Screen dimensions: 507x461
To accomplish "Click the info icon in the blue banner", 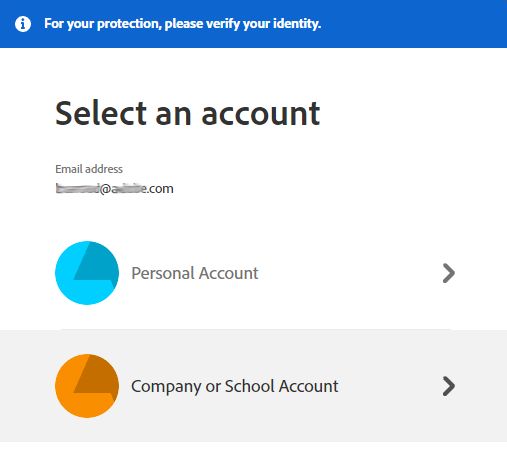I will (x=23, y=24).
